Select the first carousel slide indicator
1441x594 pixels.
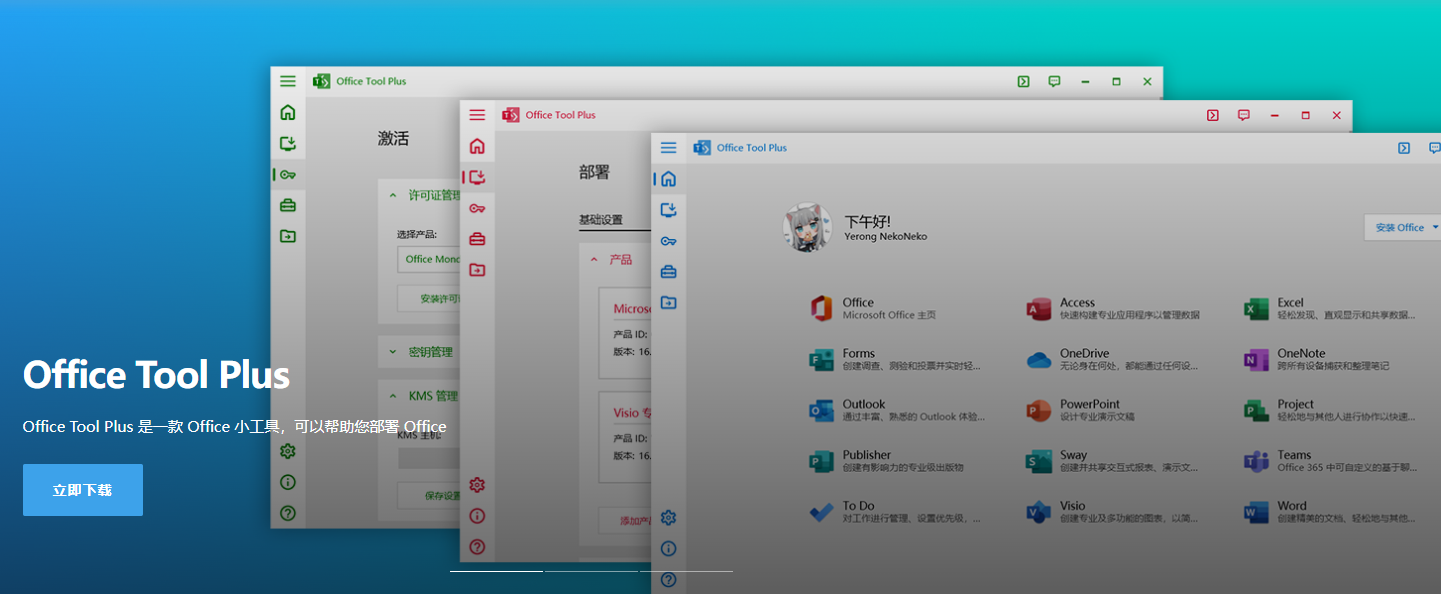(496, 571)
